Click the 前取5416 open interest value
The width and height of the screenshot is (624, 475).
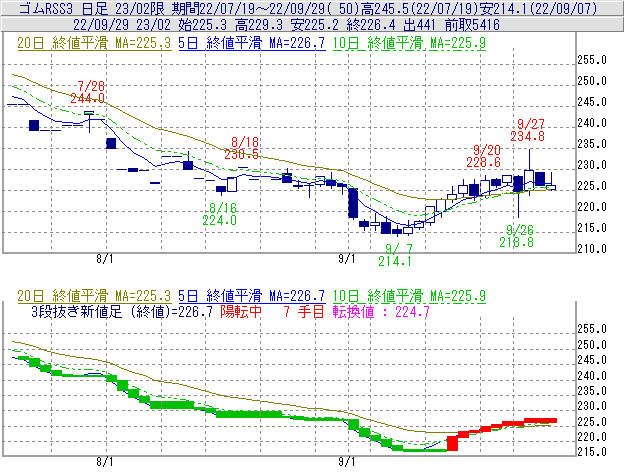click(x=472, y=25)
